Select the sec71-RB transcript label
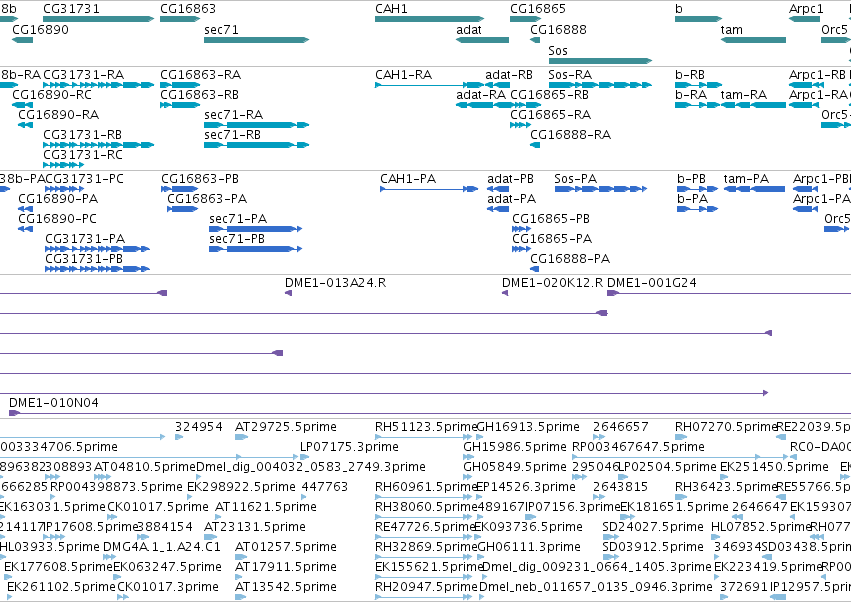This screenshot has width=851, height=602. [232, 134]
